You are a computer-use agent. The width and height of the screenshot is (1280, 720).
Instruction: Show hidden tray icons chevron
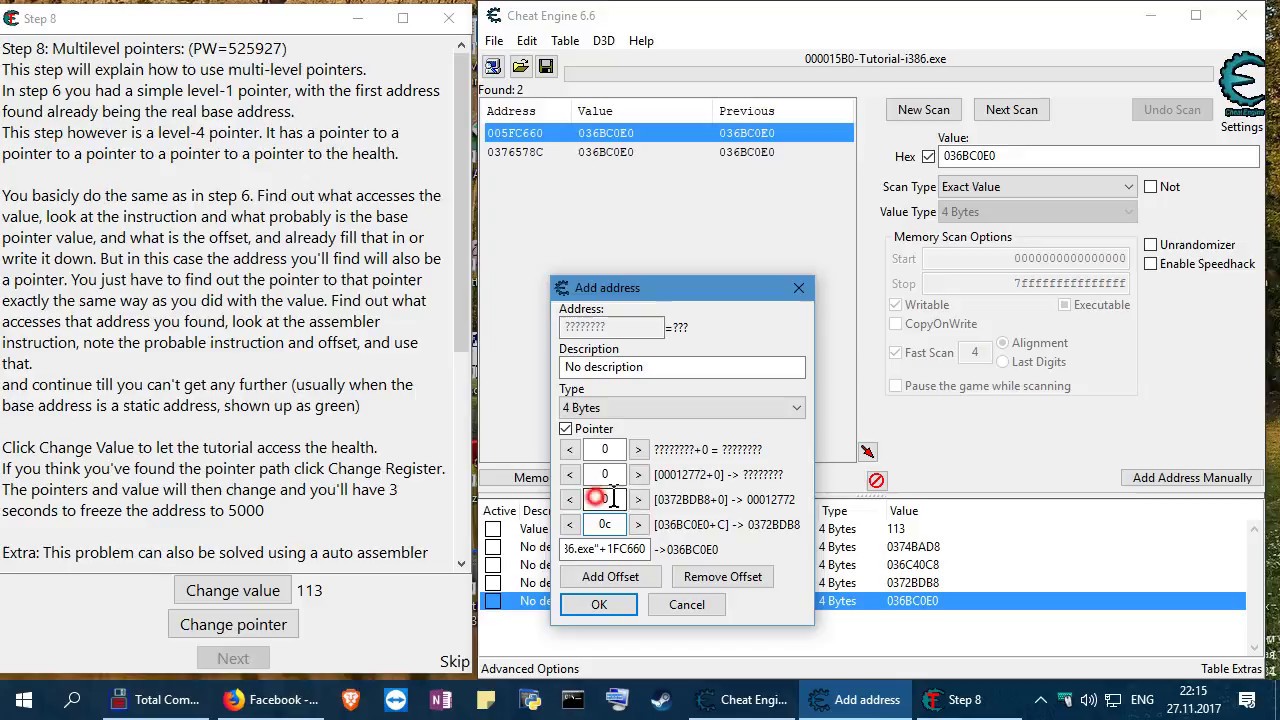(1041, 700)
